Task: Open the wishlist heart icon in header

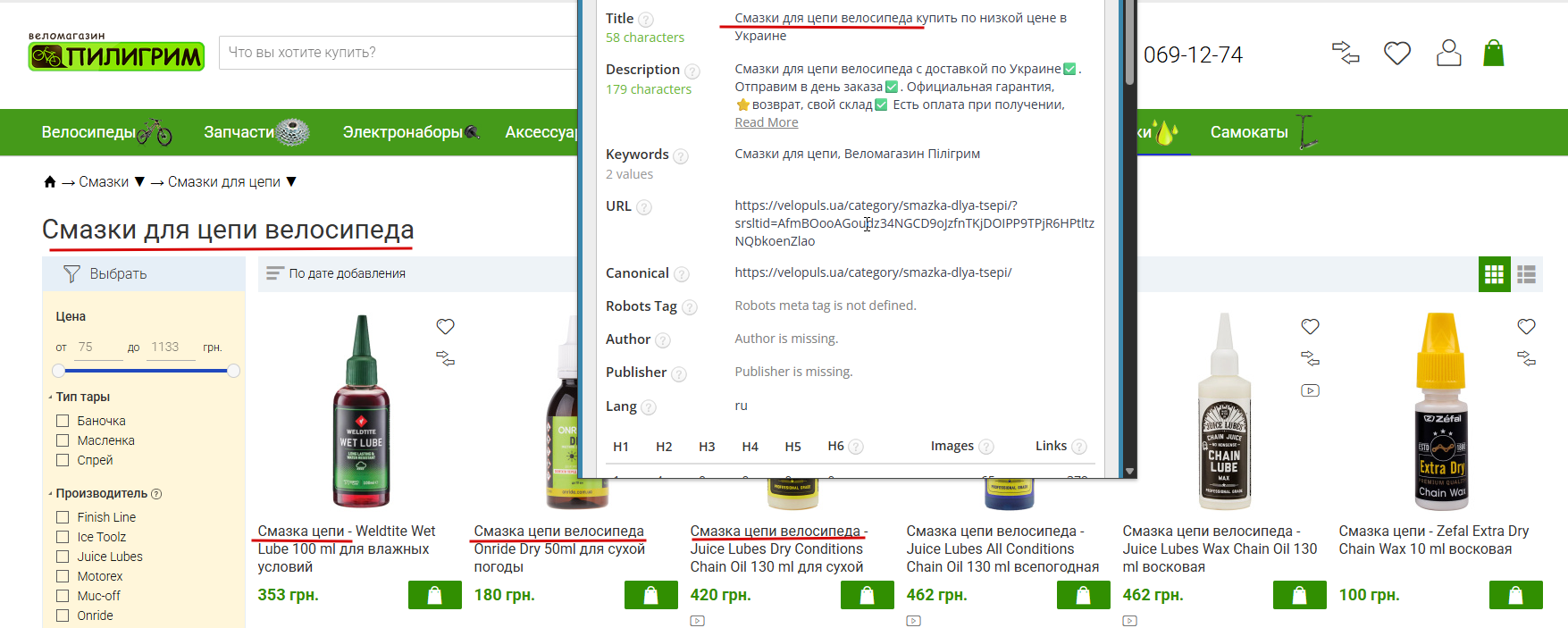Action: click(1397, 54)
